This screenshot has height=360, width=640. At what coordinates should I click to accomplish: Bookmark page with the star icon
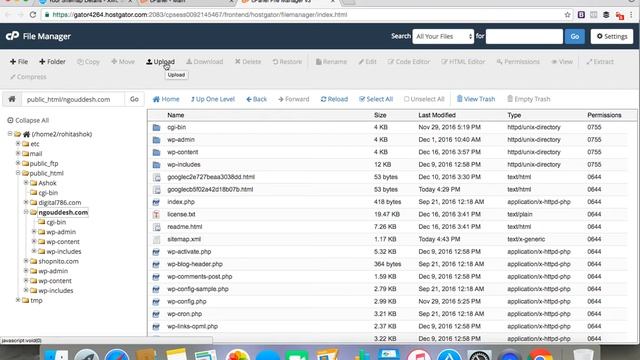coord(567,15)
